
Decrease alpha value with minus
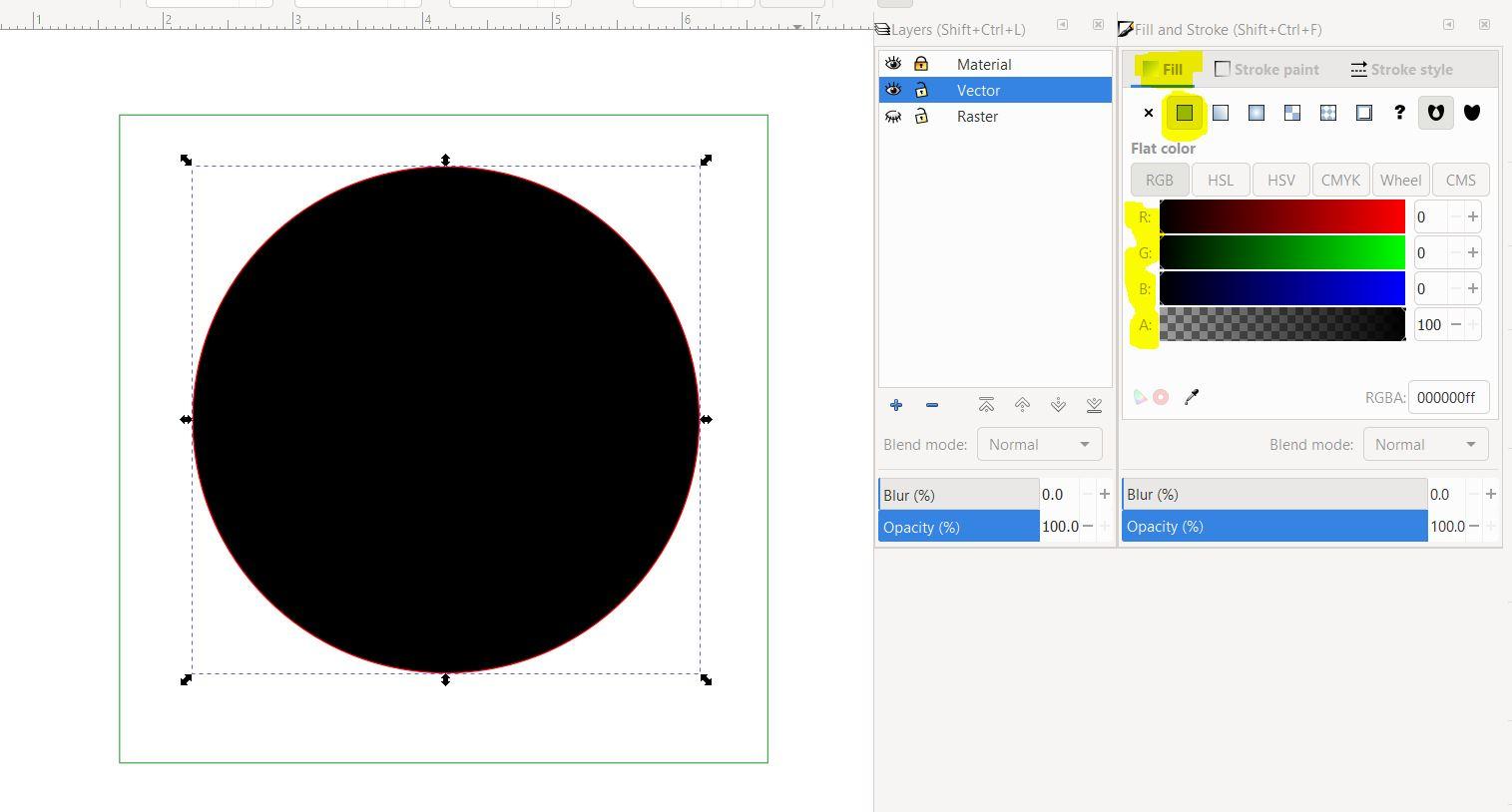tap(1456, 324)
